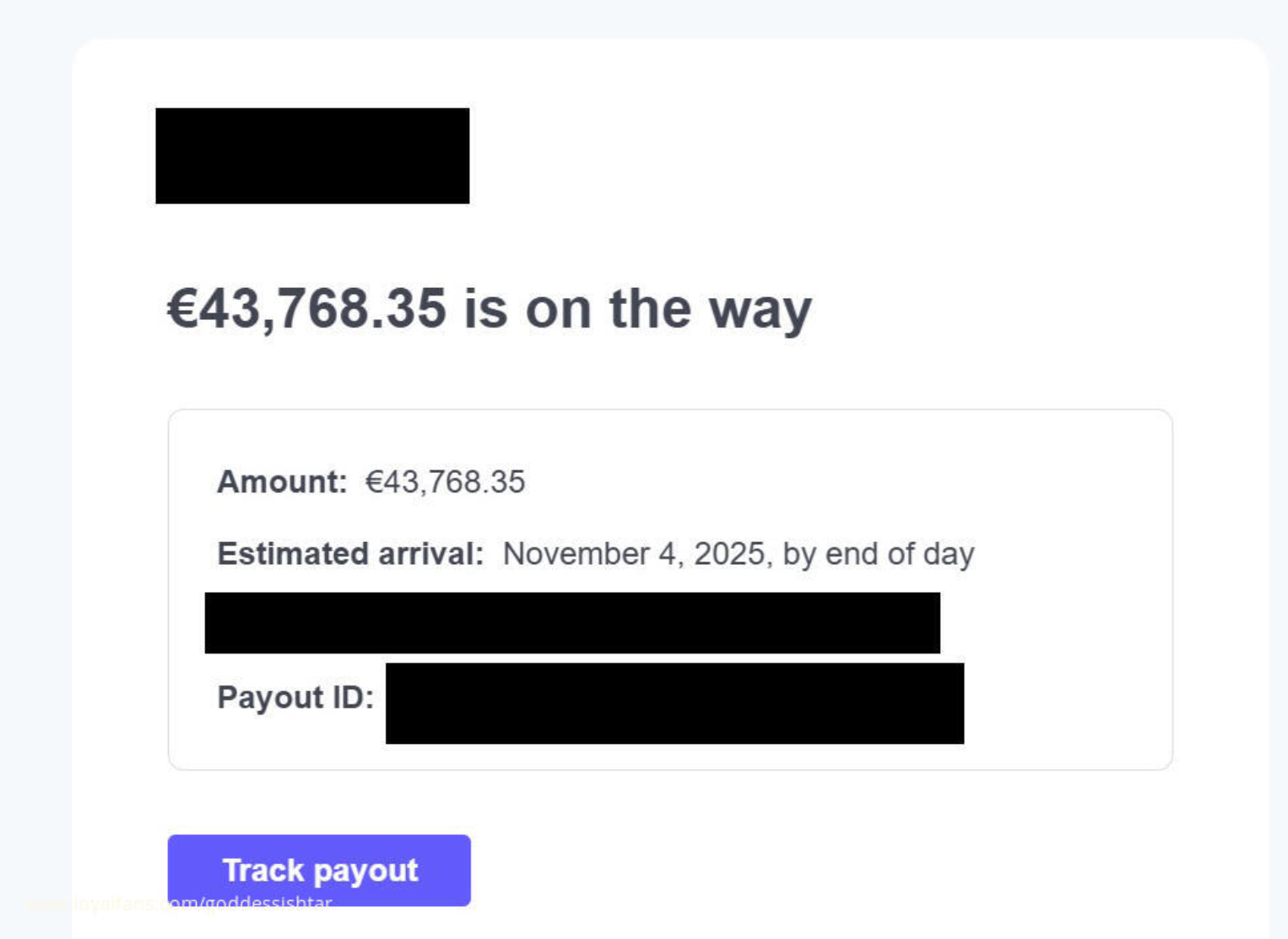Click the blacked-out line under Estimated arrival
The width and height of the screenshot is (1288, 939).
click(572, 622)
